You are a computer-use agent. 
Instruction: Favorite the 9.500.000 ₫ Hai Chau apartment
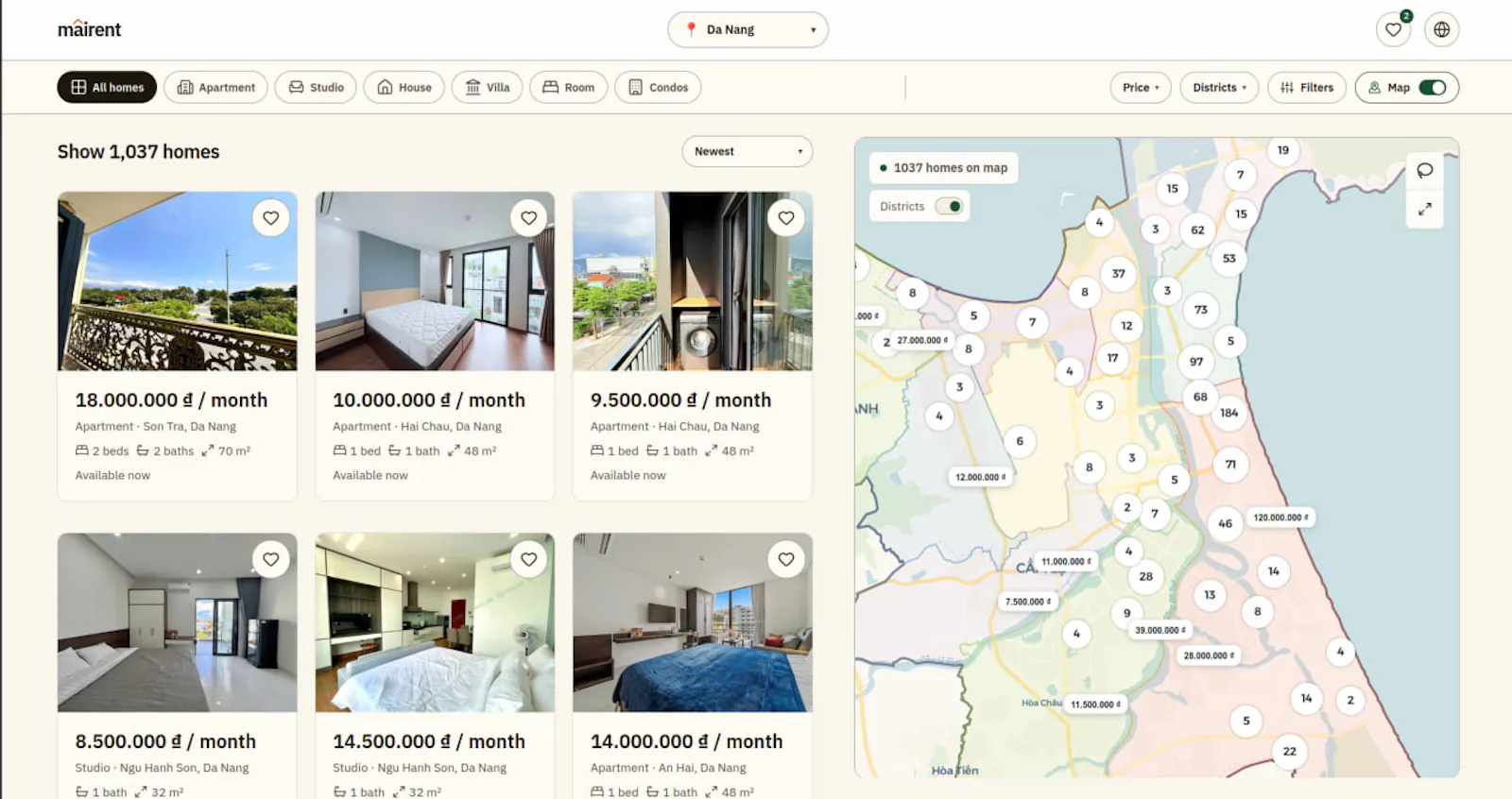coord(786,218)
